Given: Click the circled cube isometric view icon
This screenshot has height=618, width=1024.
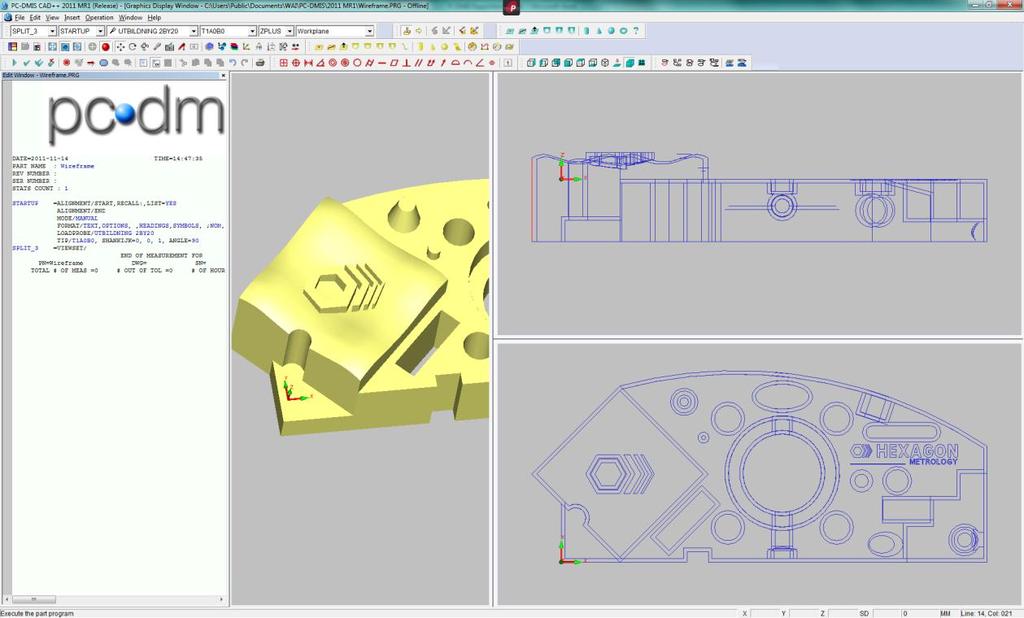Looking at the screenshot, I should pos(605,63).
